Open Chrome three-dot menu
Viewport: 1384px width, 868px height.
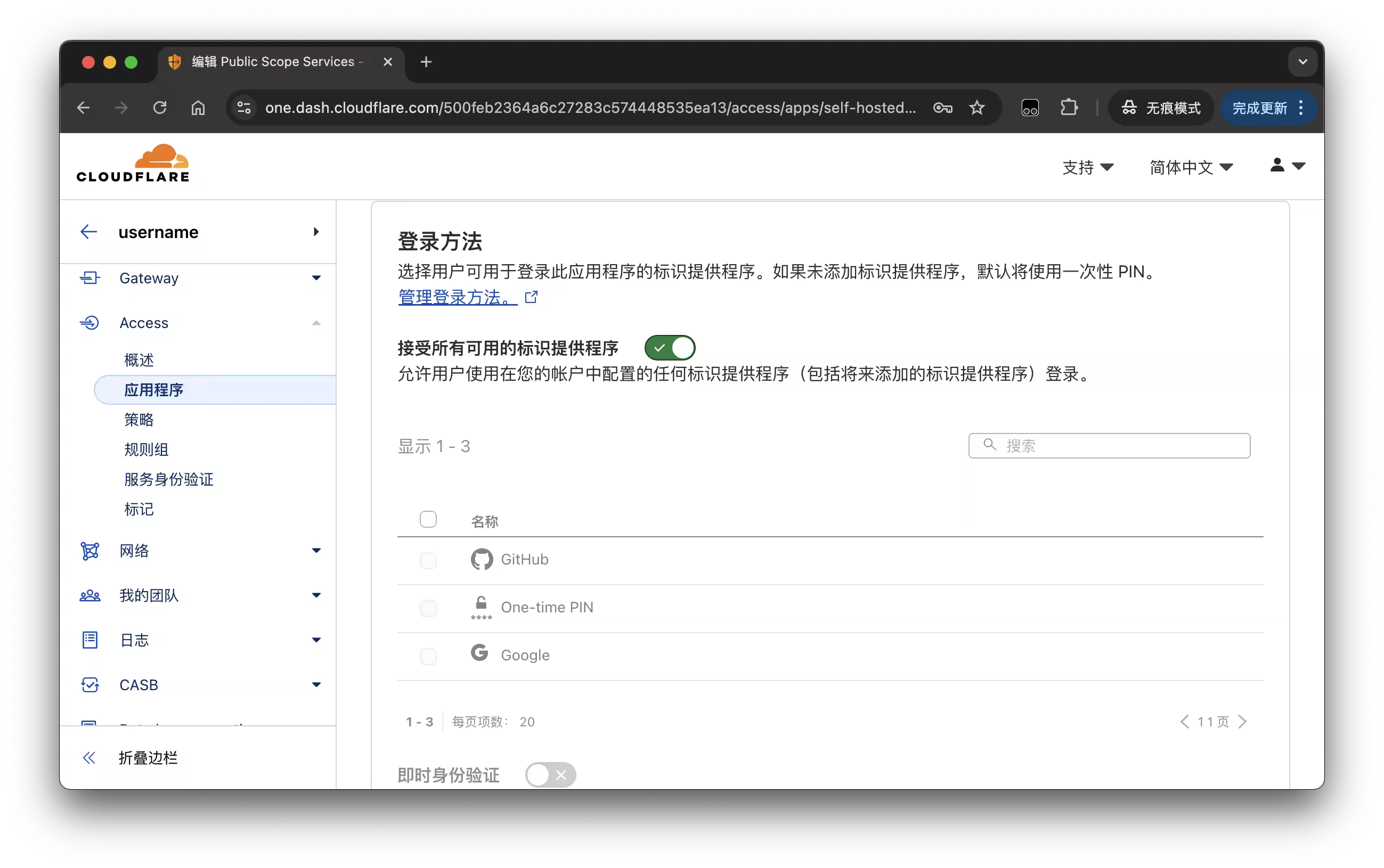point(1301,108)
